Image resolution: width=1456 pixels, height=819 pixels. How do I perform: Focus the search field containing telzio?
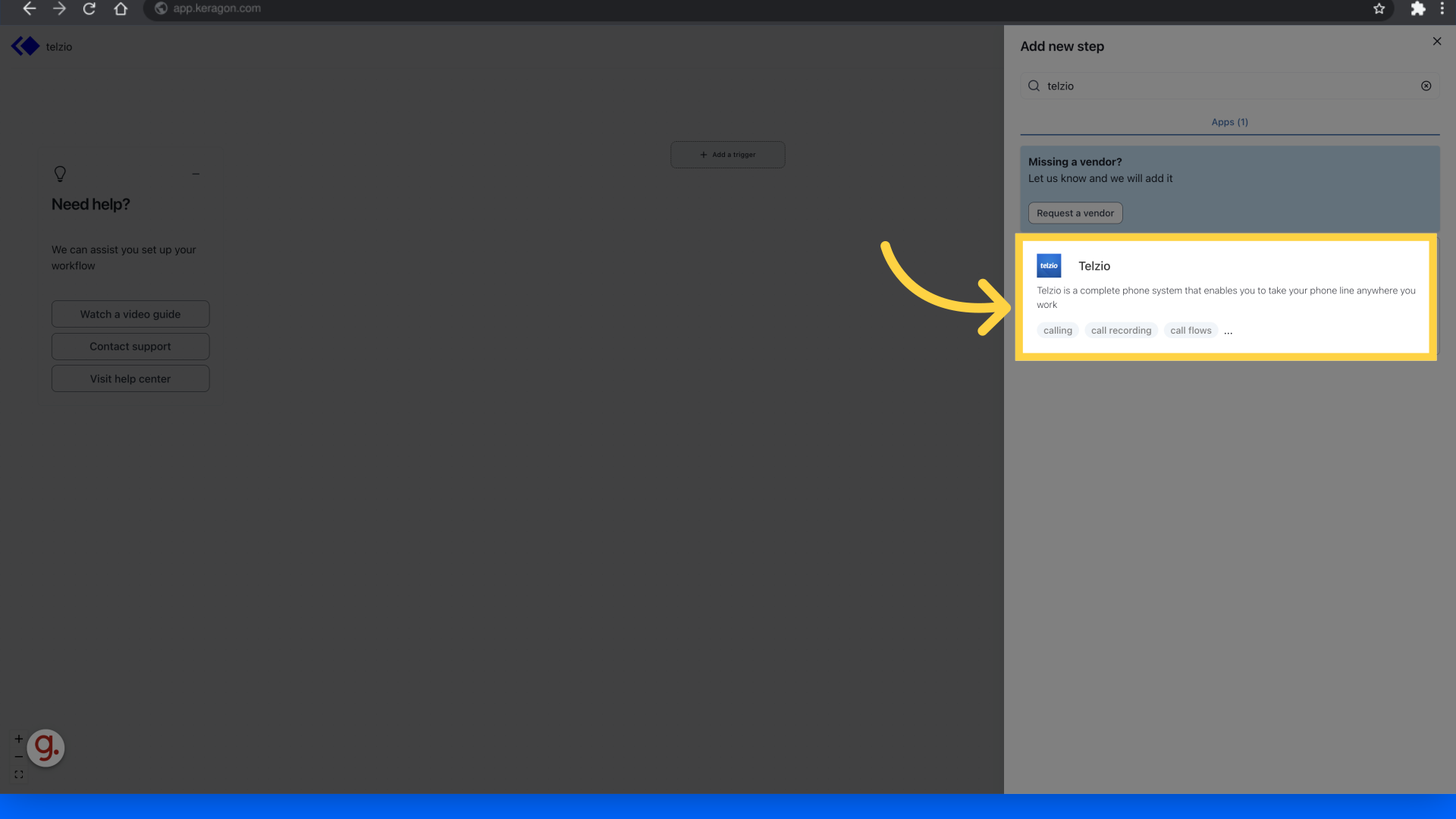(1229, 86)
